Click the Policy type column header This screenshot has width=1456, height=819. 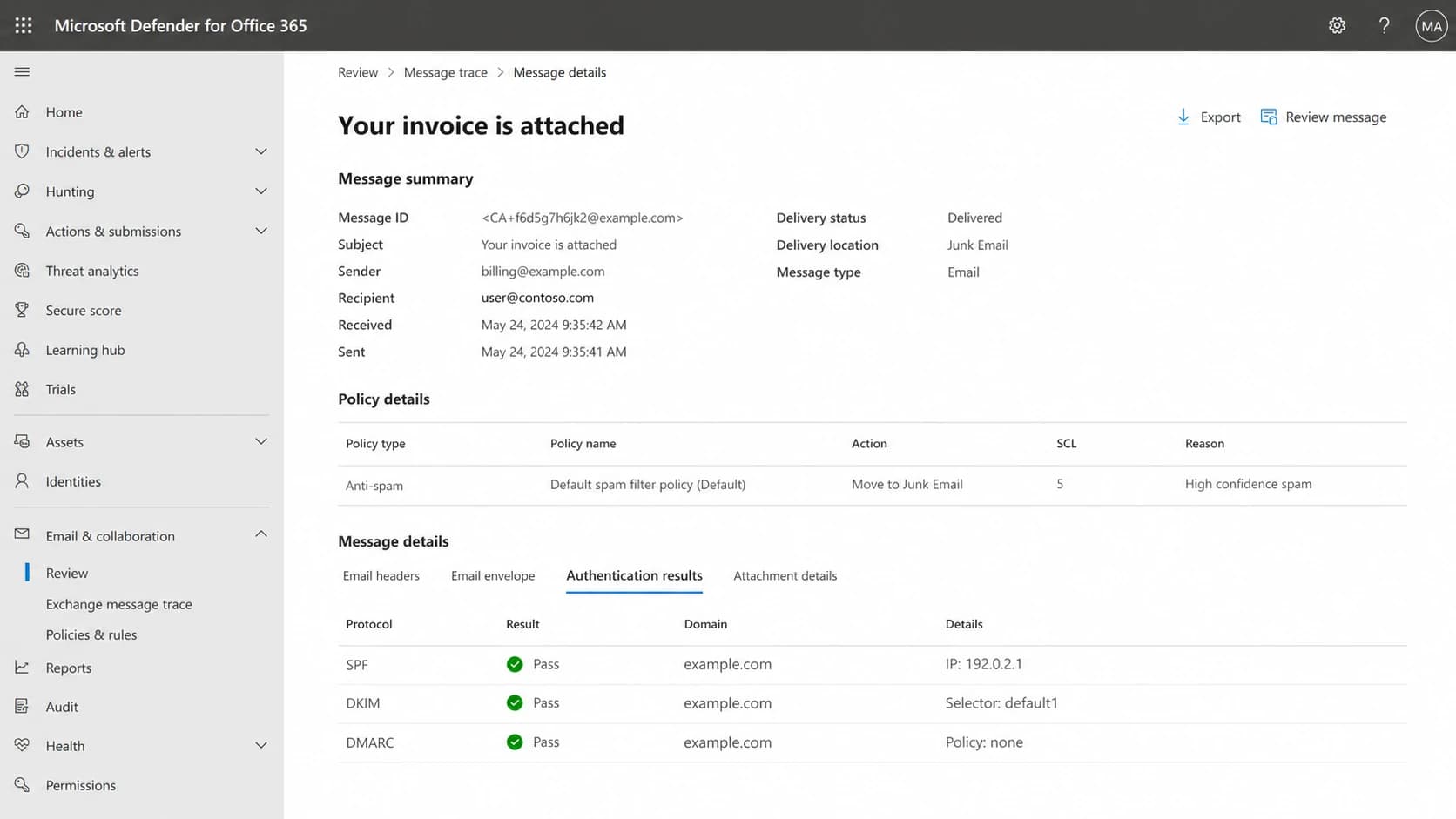click(375, 444)
